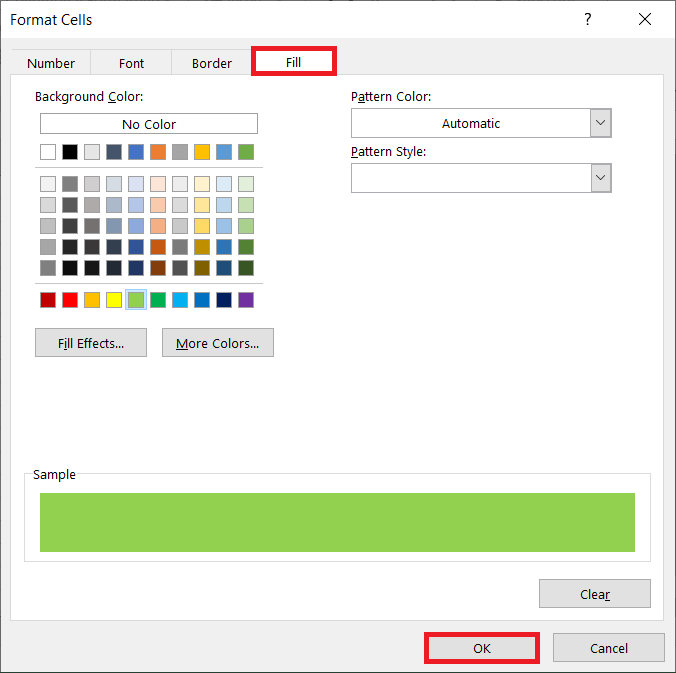
Task: Cancel the Format Cells dialog
Action: pos(608,648)
